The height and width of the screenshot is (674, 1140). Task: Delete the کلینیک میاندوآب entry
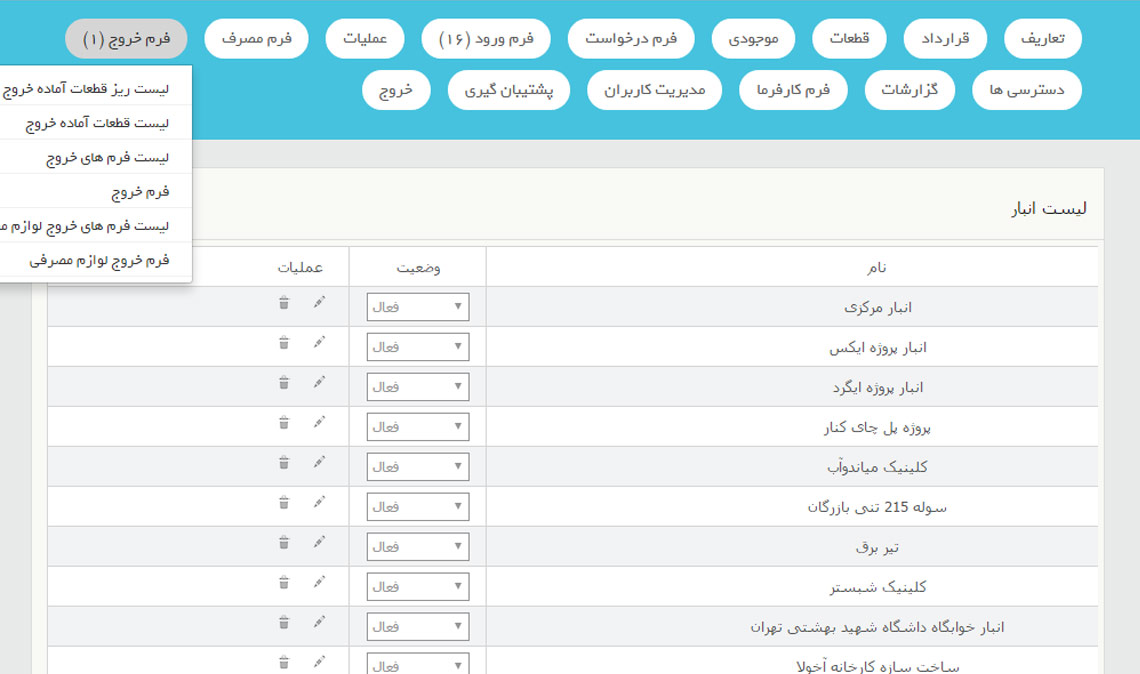tap(284, 462)
